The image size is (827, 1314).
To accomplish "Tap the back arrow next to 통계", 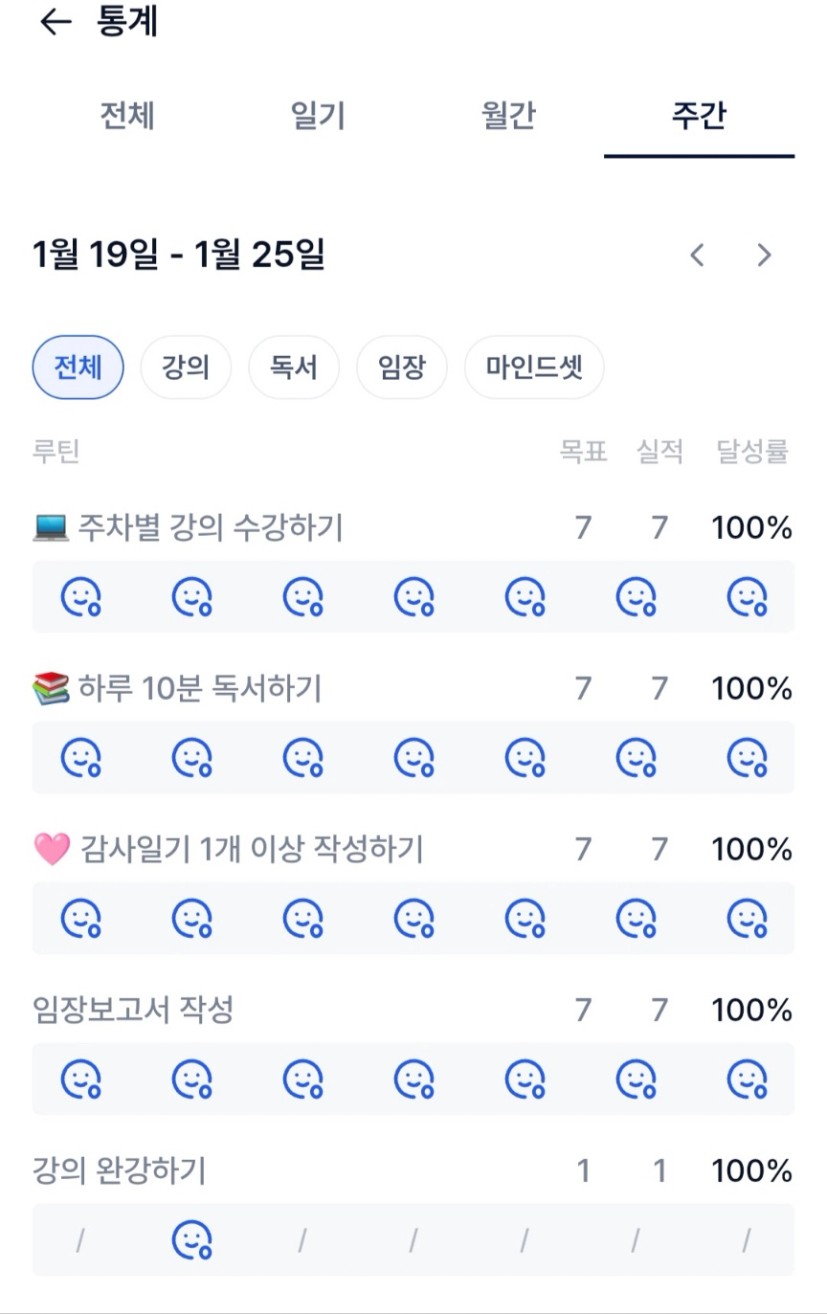I will click(55, 22).
